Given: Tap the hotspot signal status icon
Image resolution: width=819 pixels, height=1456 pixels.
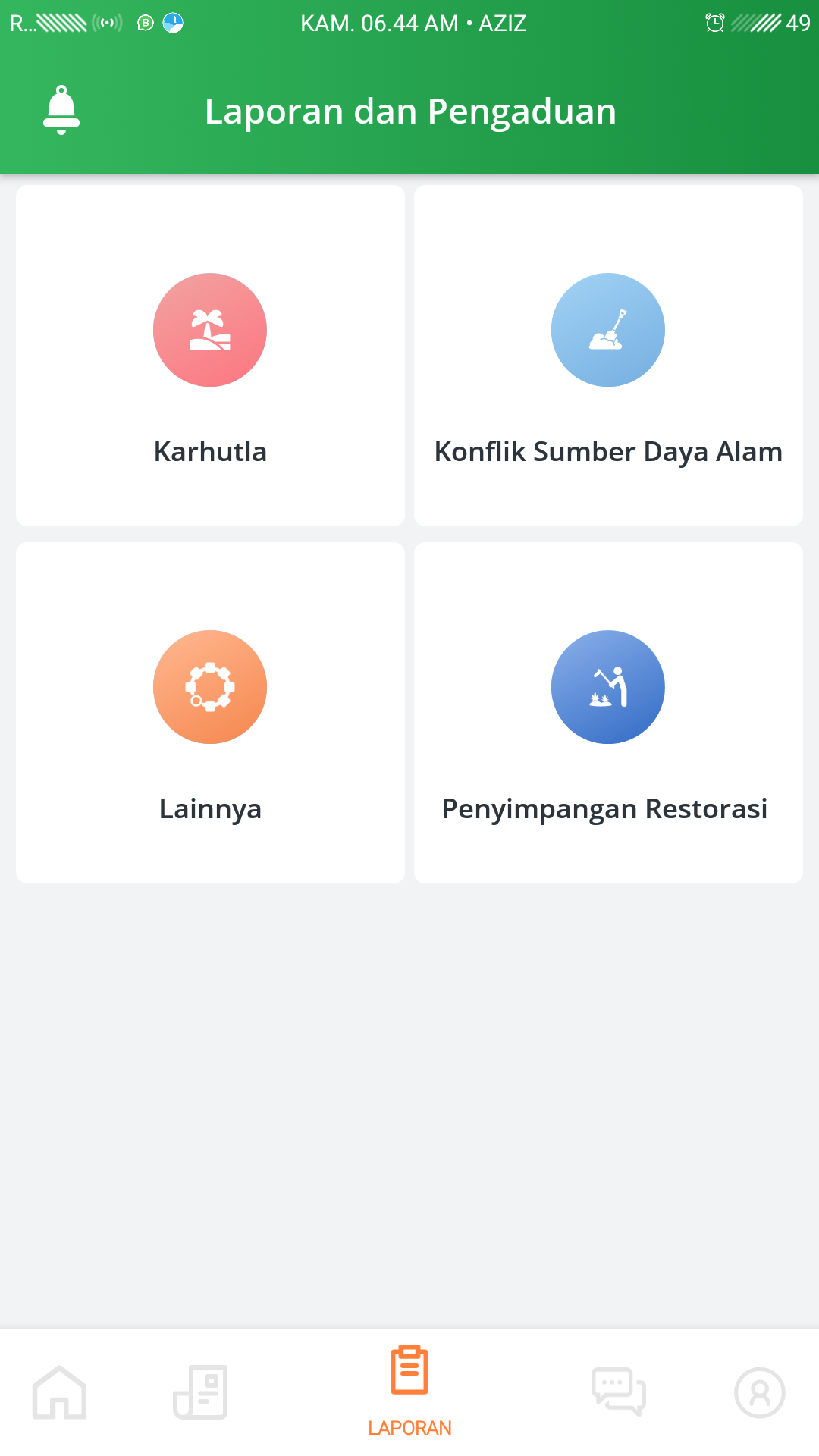Looking at the screenshot, I should click(107, 23).
